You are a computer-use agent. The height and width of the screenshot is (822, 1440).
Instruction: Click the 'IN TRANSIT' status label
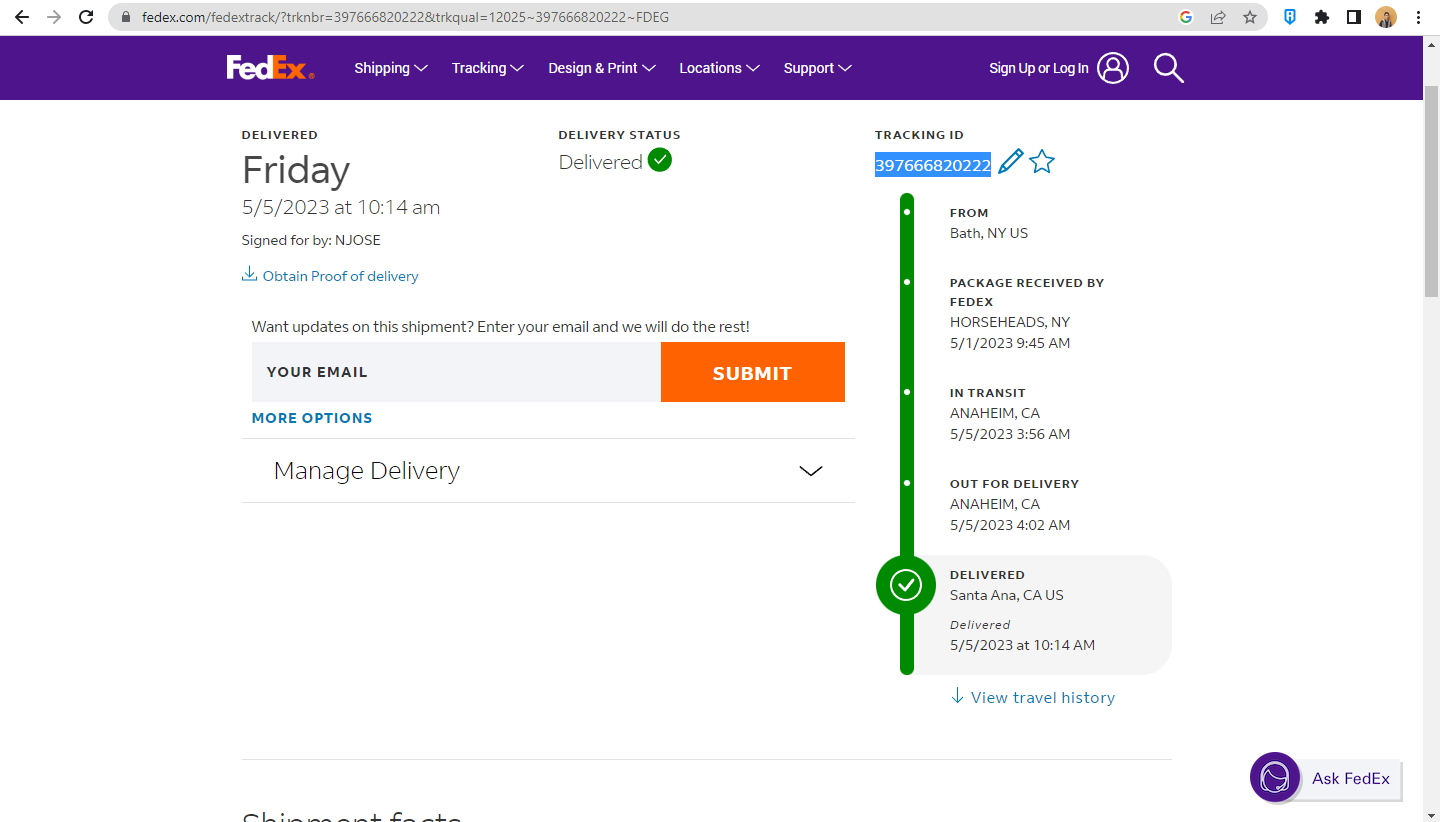click(988, 393)
